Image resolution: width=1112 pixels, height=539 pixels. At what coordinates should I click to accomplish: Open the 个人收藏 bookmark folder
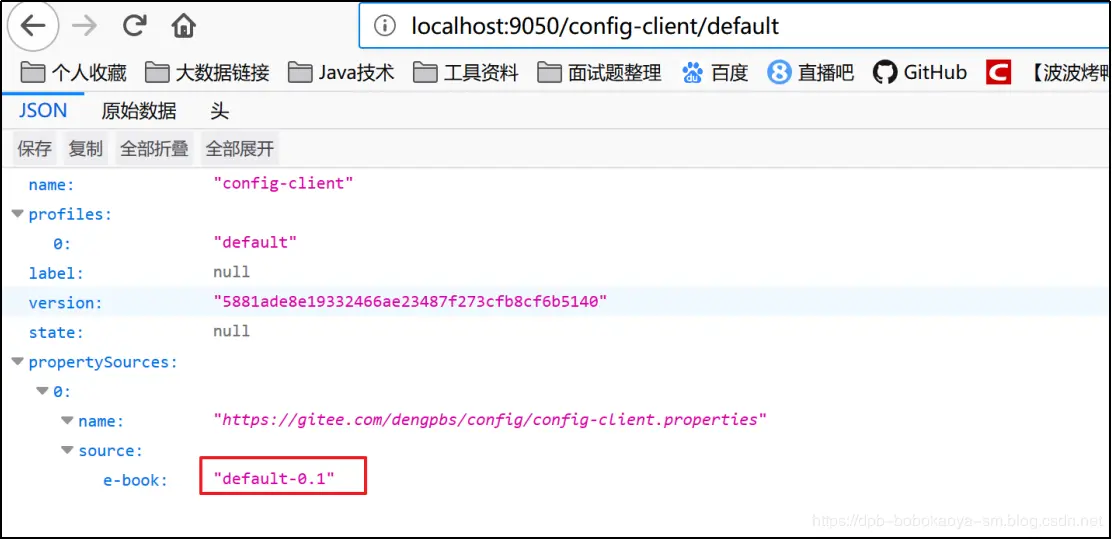coord(73,72)
